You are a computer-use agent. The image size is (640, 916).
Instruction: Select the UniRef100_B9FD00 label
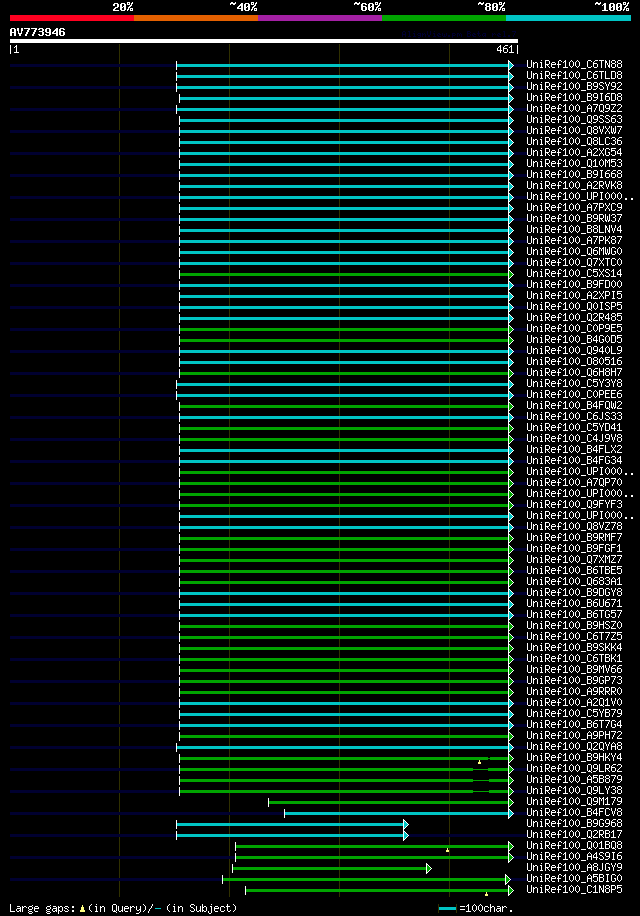pos(574,284)
